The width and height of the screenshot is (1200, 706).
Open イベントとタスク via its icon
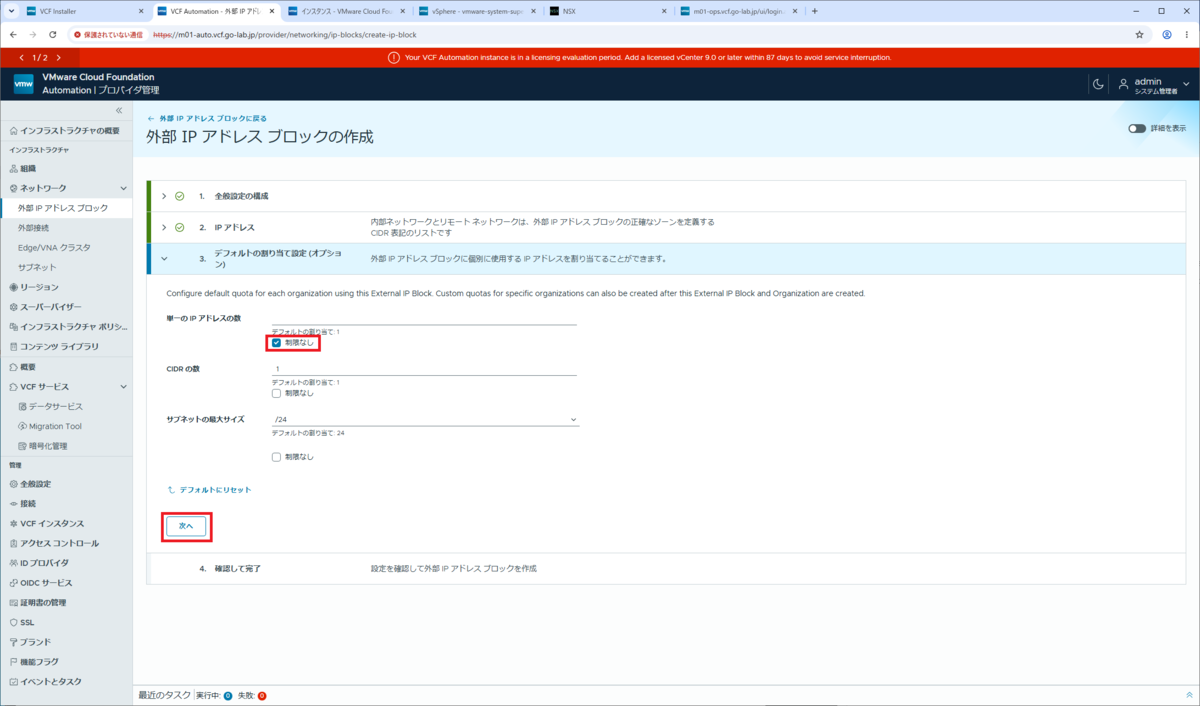pos(13,682)
